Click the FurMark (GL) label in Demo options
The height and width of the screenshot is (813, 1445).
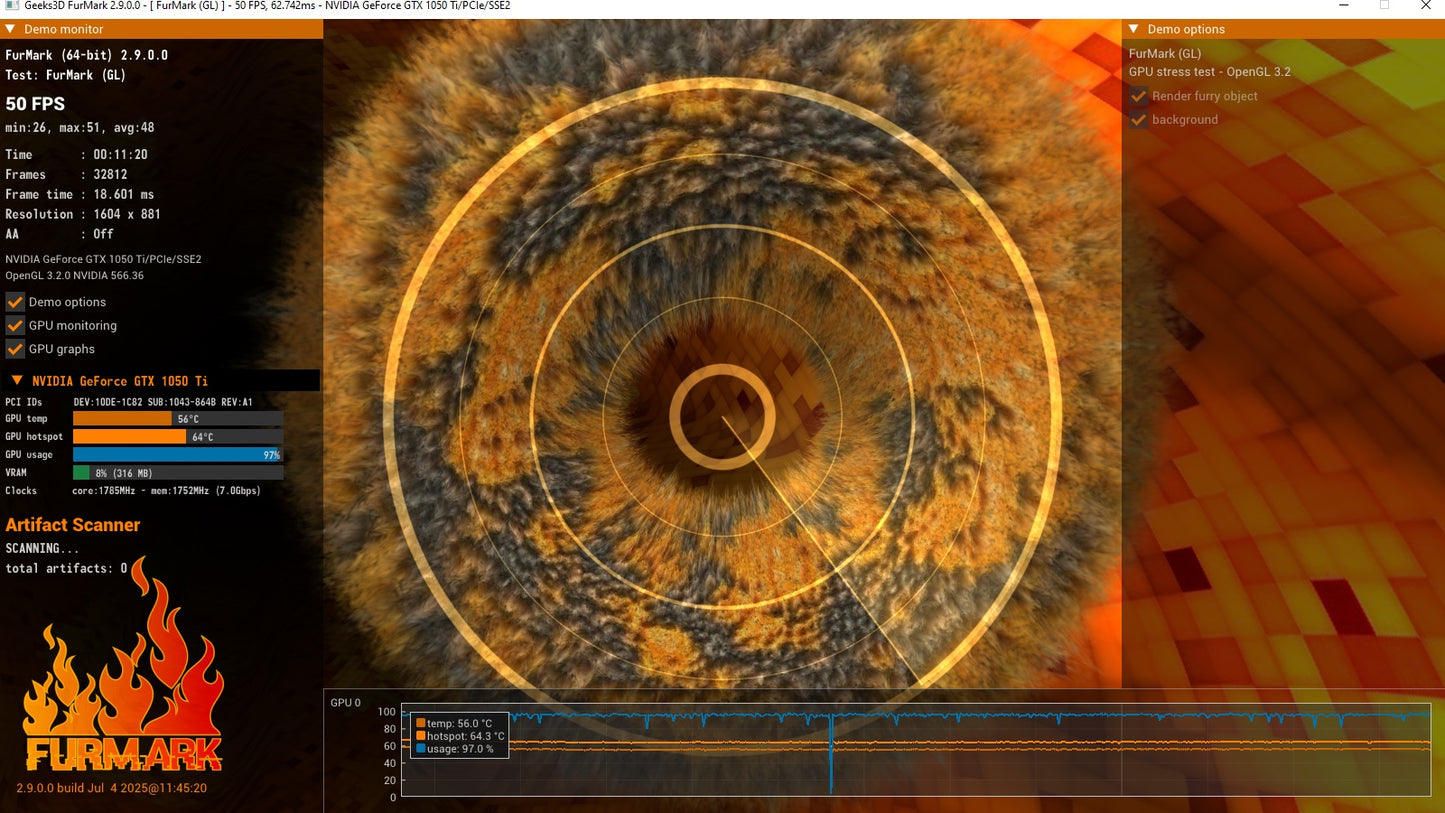pos(1165,54)
